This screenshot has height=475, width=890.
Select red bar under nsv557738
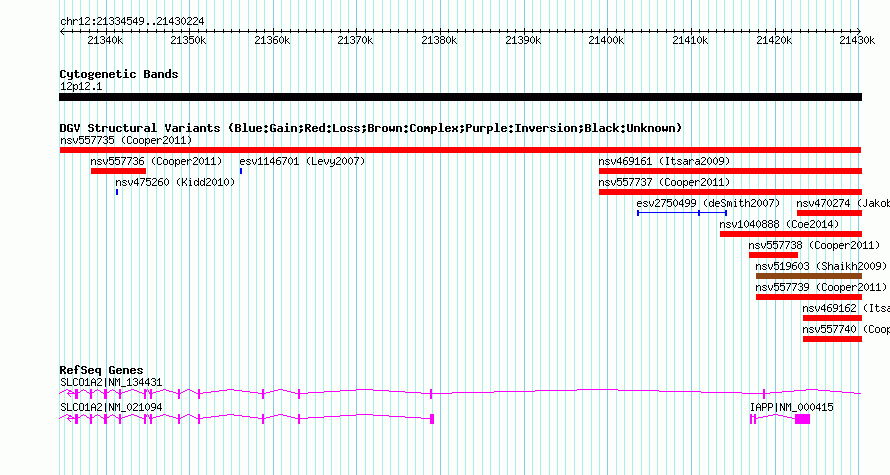point(773,255)
